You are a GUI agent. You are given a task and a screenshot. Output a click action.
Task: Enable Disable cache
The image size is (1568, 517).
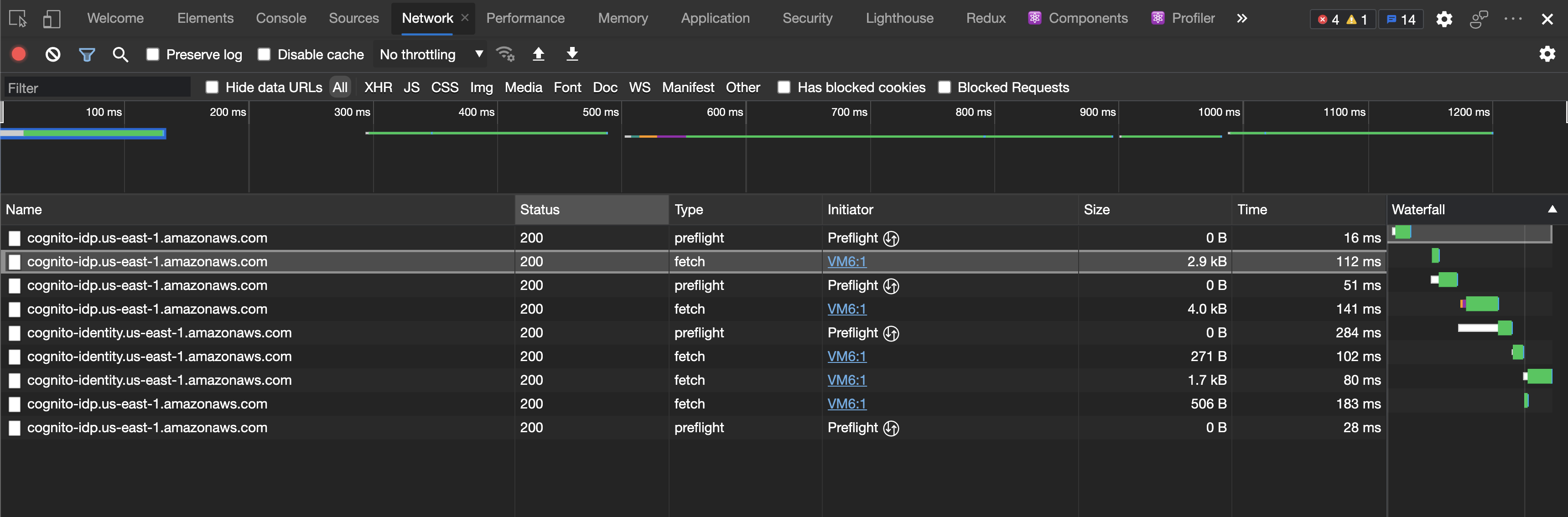(x=264, y=54)
